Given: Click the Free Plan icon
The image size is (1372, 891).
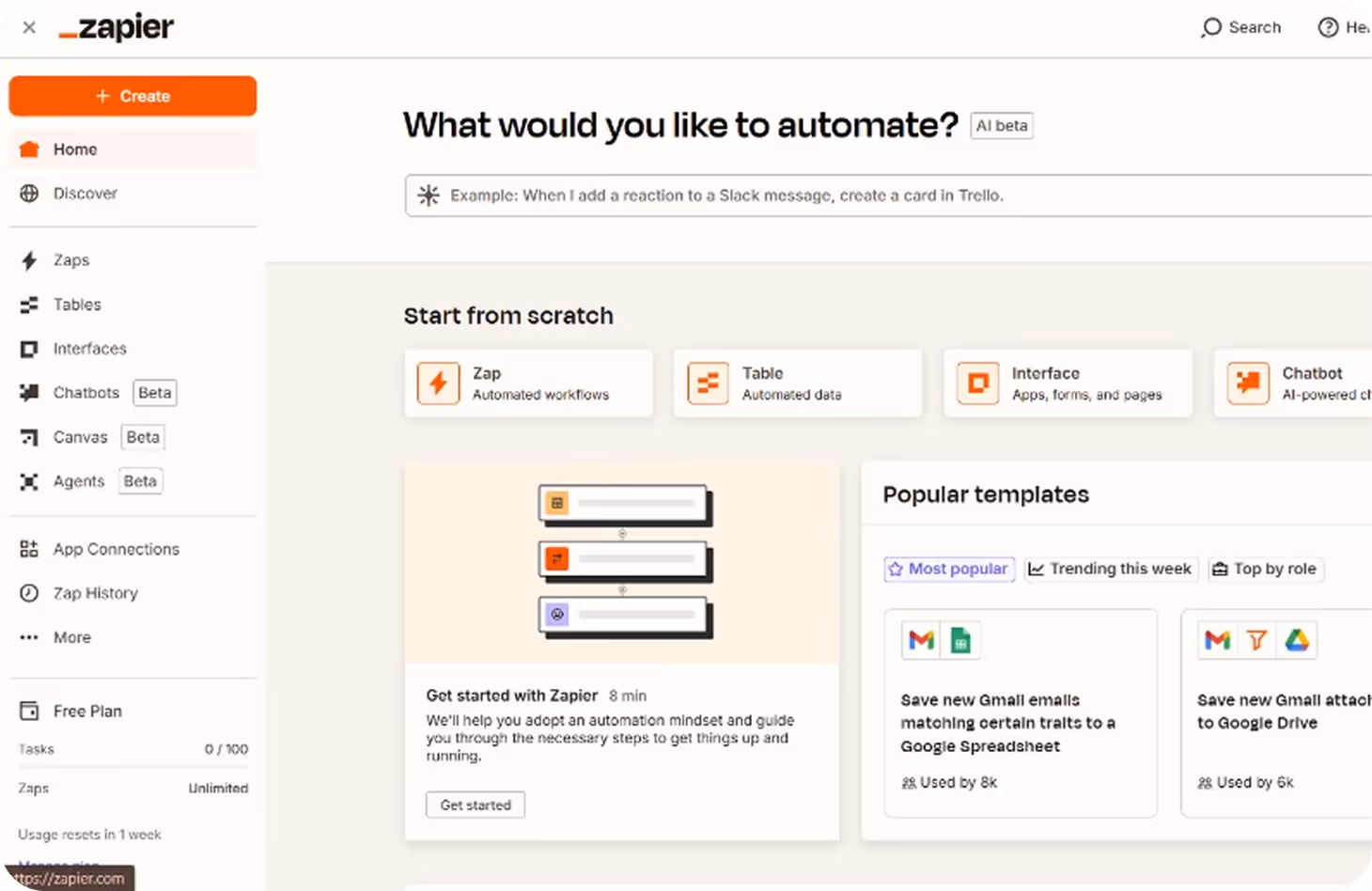Looking at the screenshot, I should [x=29, y=711].
